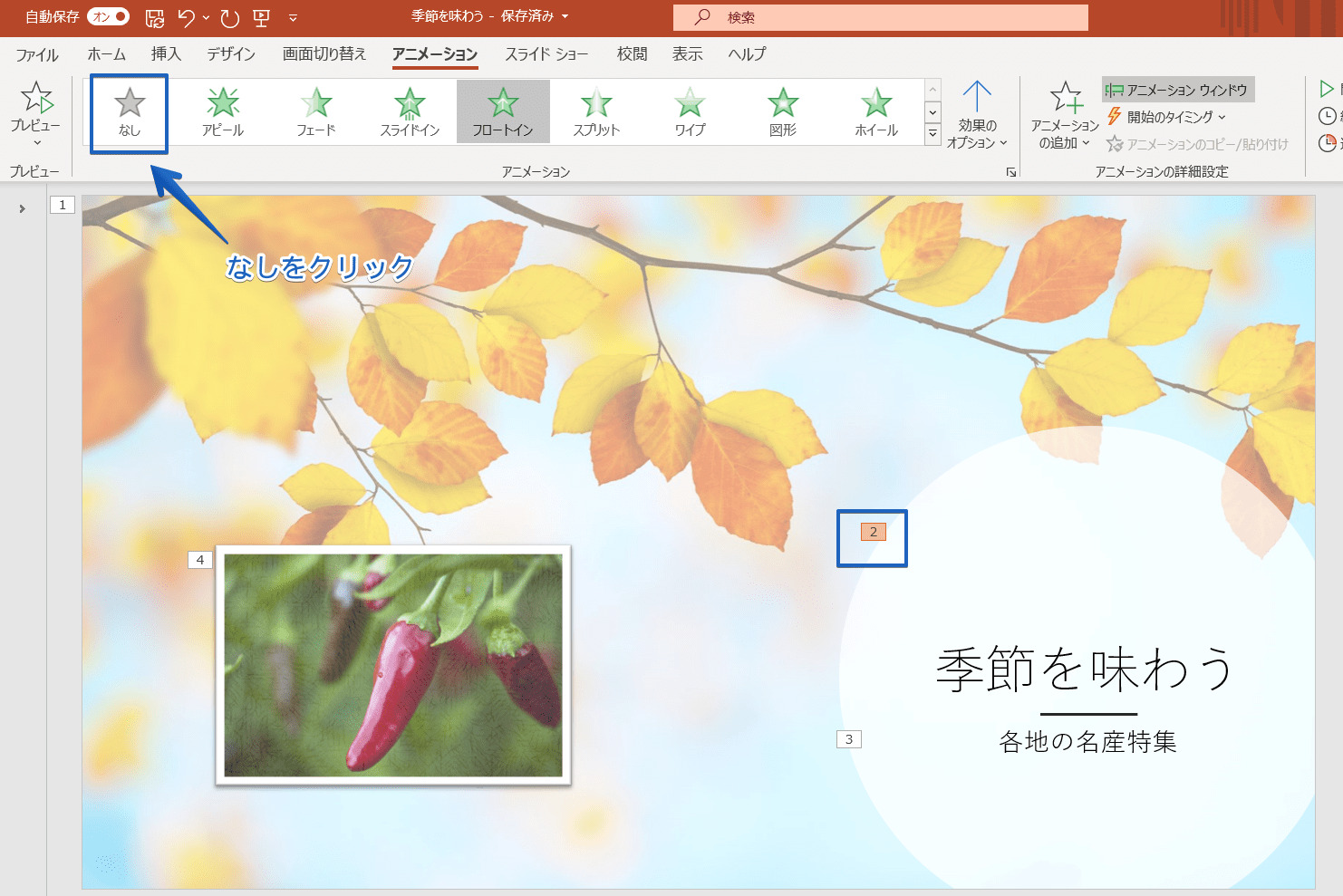
Task: Toggle 自動保存 switch
Action: [110, 17]
